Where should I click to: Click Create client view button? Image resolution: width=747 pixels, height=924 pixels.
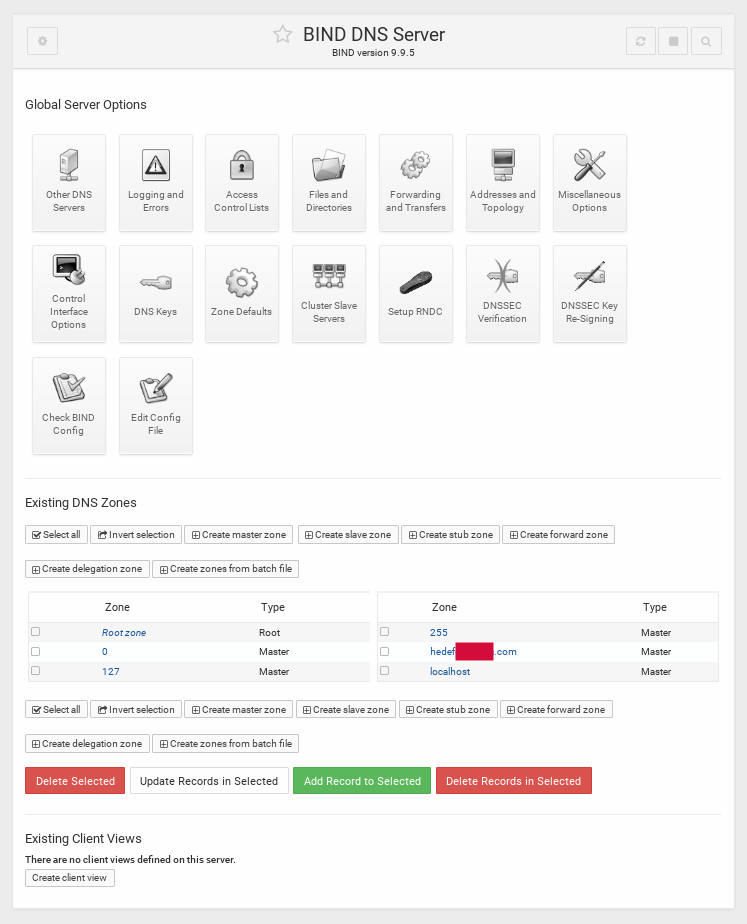70,878
